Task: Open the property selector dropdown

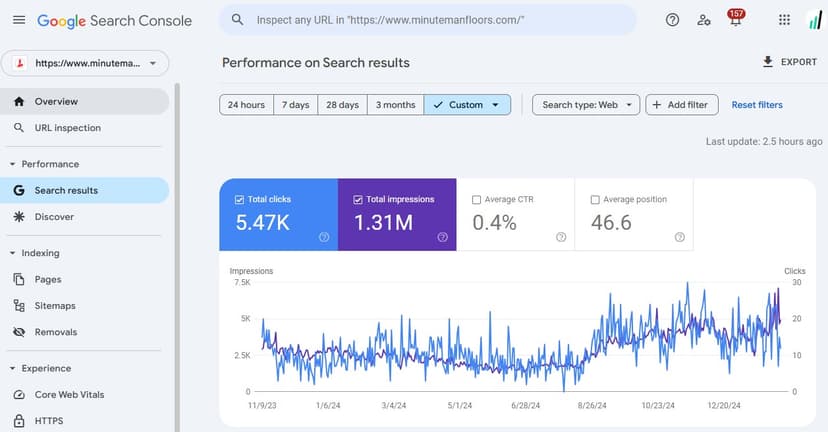Action: tap(84, 63)
